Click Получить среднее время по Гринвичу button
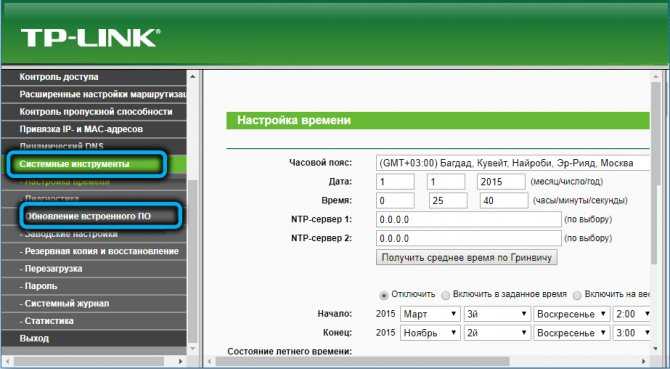This screenshot has height=369, width=670. (467, 258)
